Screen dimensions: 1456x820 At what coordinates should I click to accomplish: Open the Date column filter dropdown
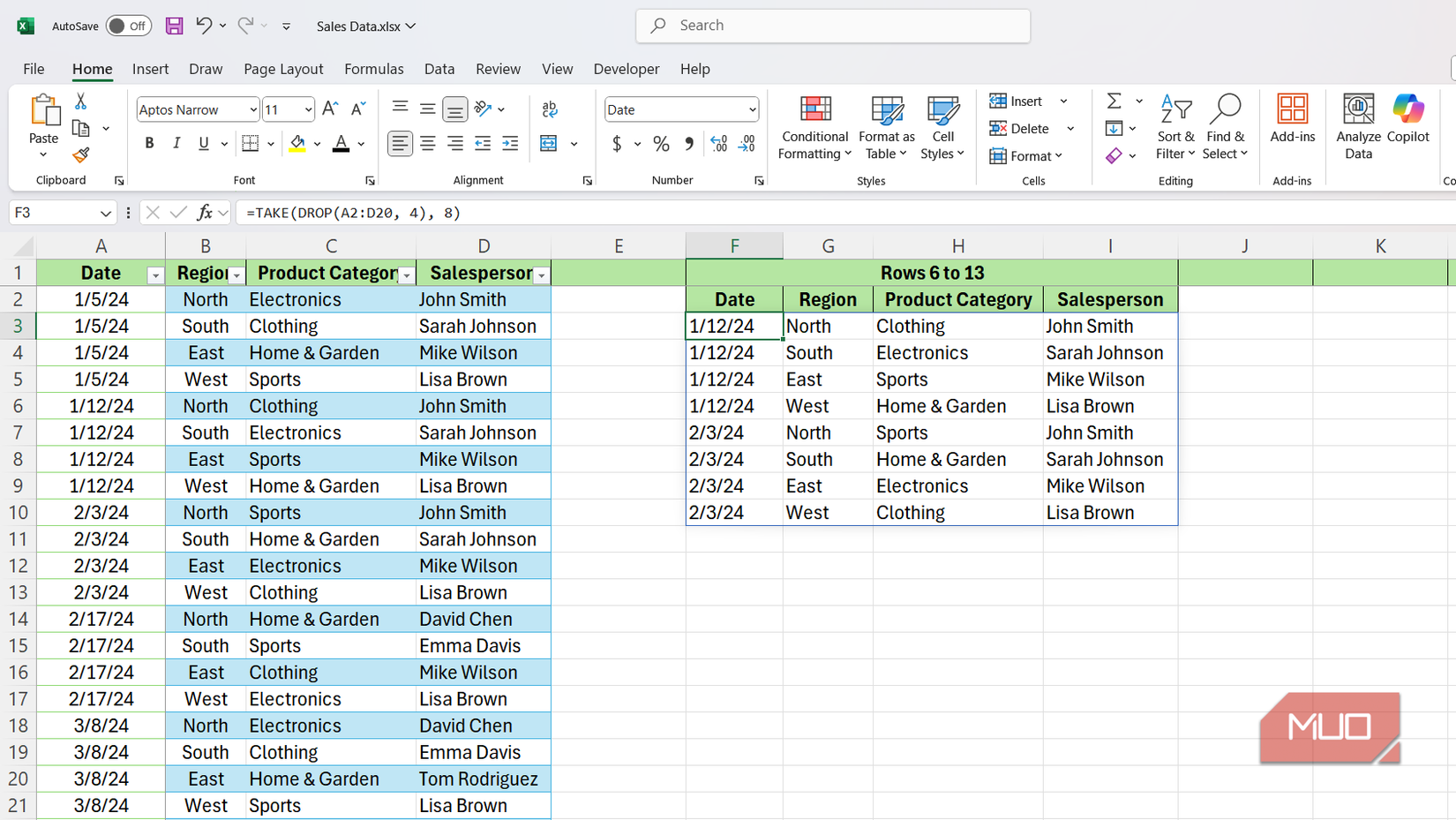[x=155, y=275]
